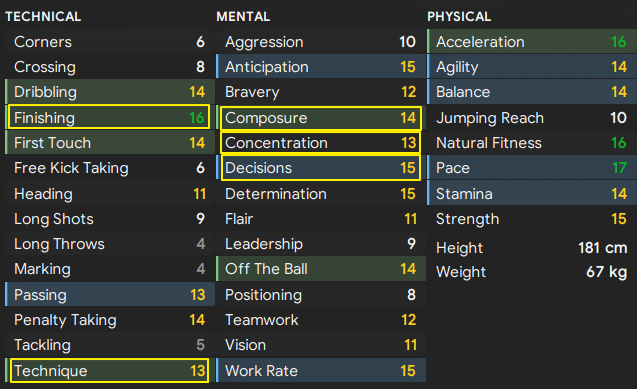This screenshot has width=637, height=389.
Task: Click the Physical column header
Action: (459, 17)
